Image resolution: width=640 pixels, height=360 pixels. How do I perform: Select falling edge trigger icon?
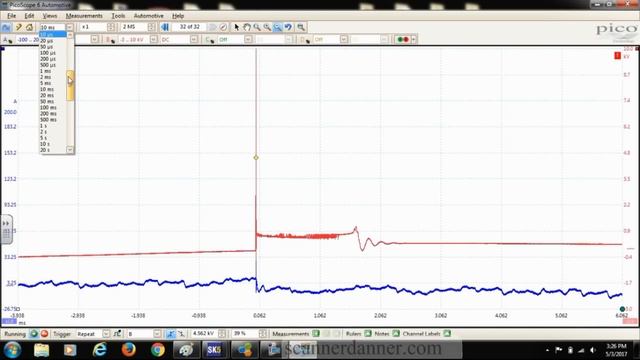pyautogui.click(x=181, y=334)
